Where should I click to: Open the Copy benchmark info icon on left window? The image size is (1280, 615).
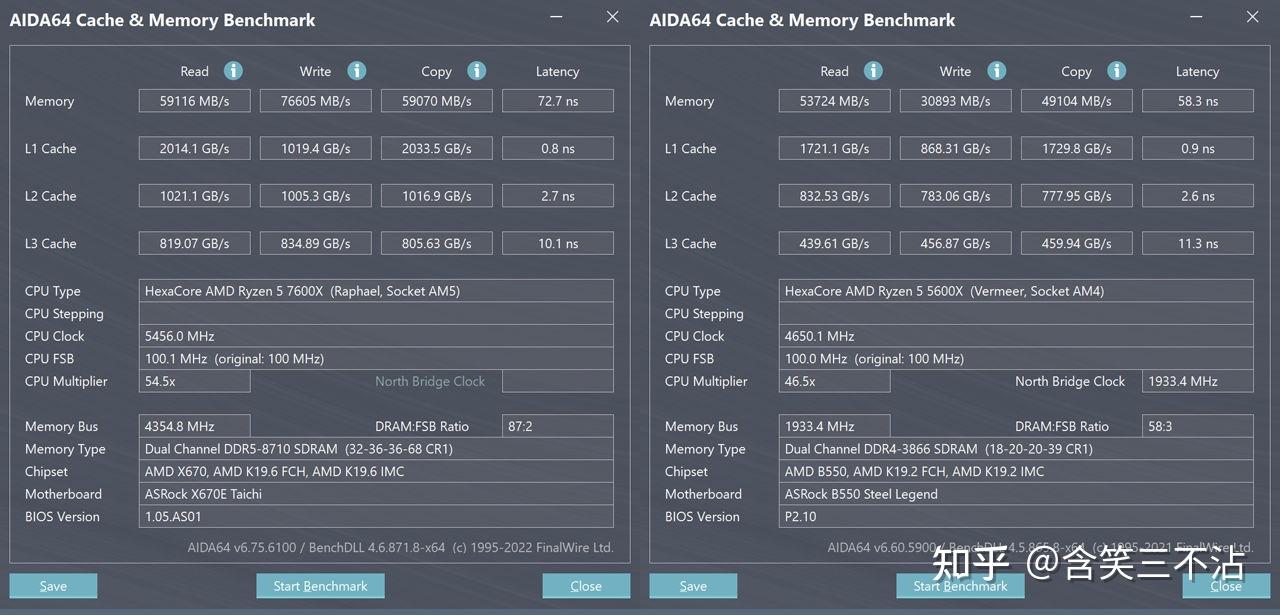[476, 71]
